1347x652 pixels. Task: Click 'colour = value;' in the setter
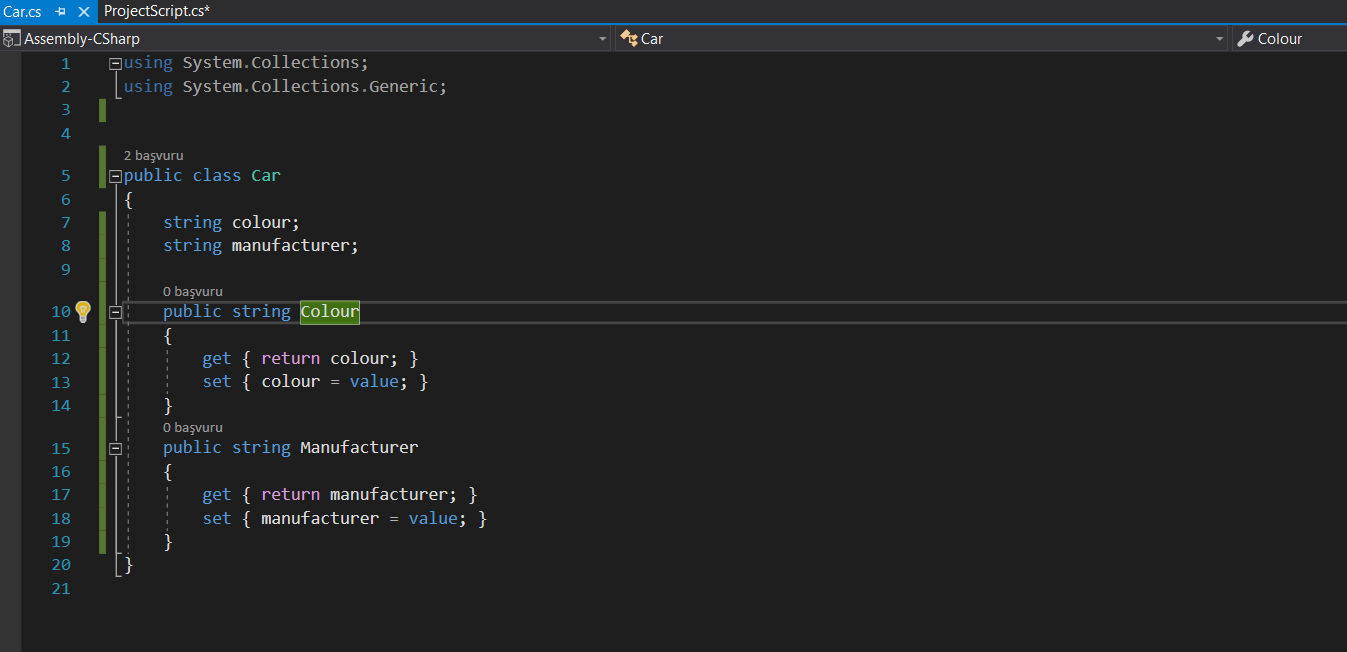click(335, 381)
